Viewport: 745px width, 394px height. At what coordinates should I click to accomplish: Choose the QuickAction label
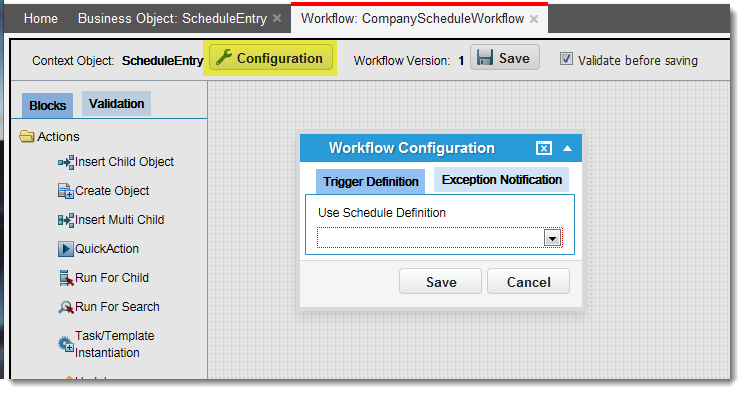point(107,249)
